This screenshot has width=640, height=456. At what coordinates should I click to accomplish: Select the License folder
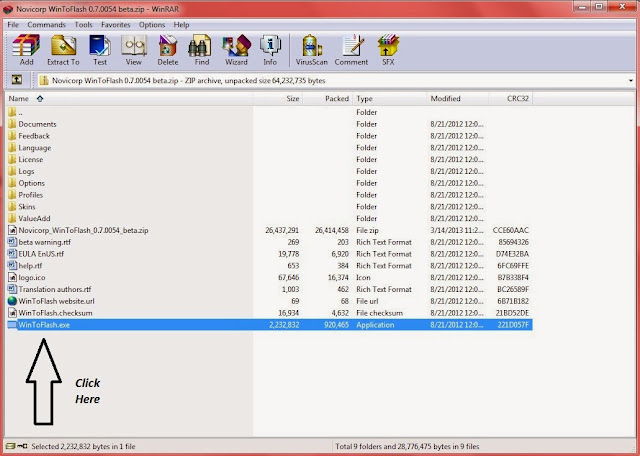(x=269, y=160)
